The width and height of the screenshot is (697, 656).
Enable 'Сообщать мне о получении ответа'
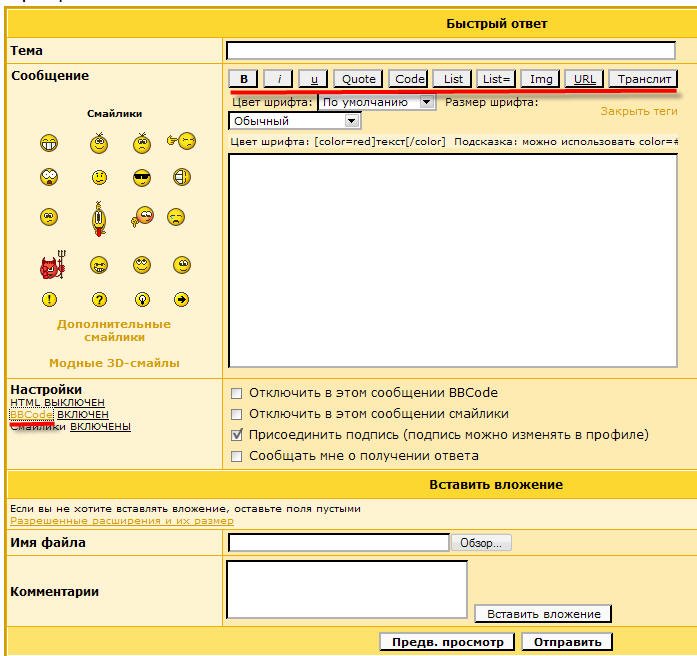coord(236,456)
